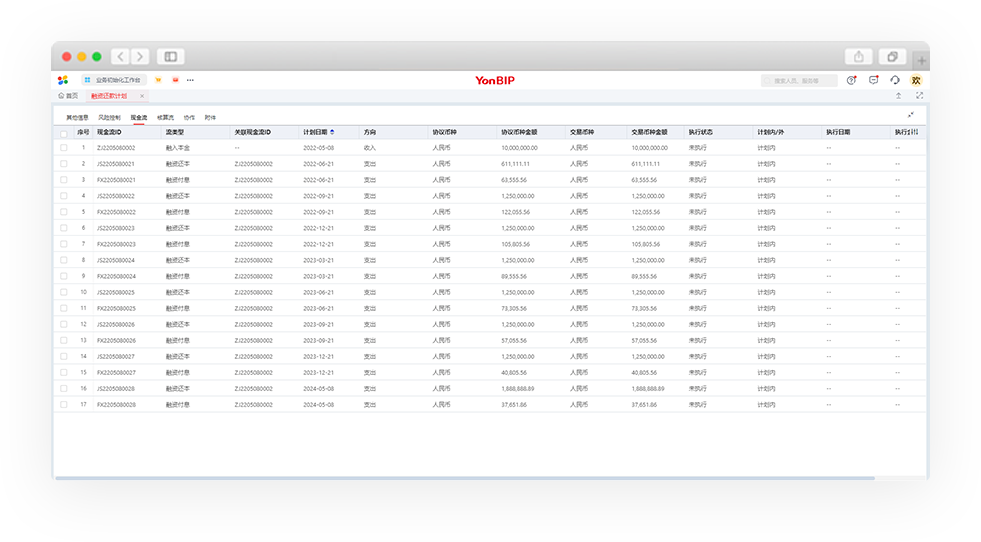Click the browser forward arrow button
Screen dimensions: 981x542
tap(140, 56)
